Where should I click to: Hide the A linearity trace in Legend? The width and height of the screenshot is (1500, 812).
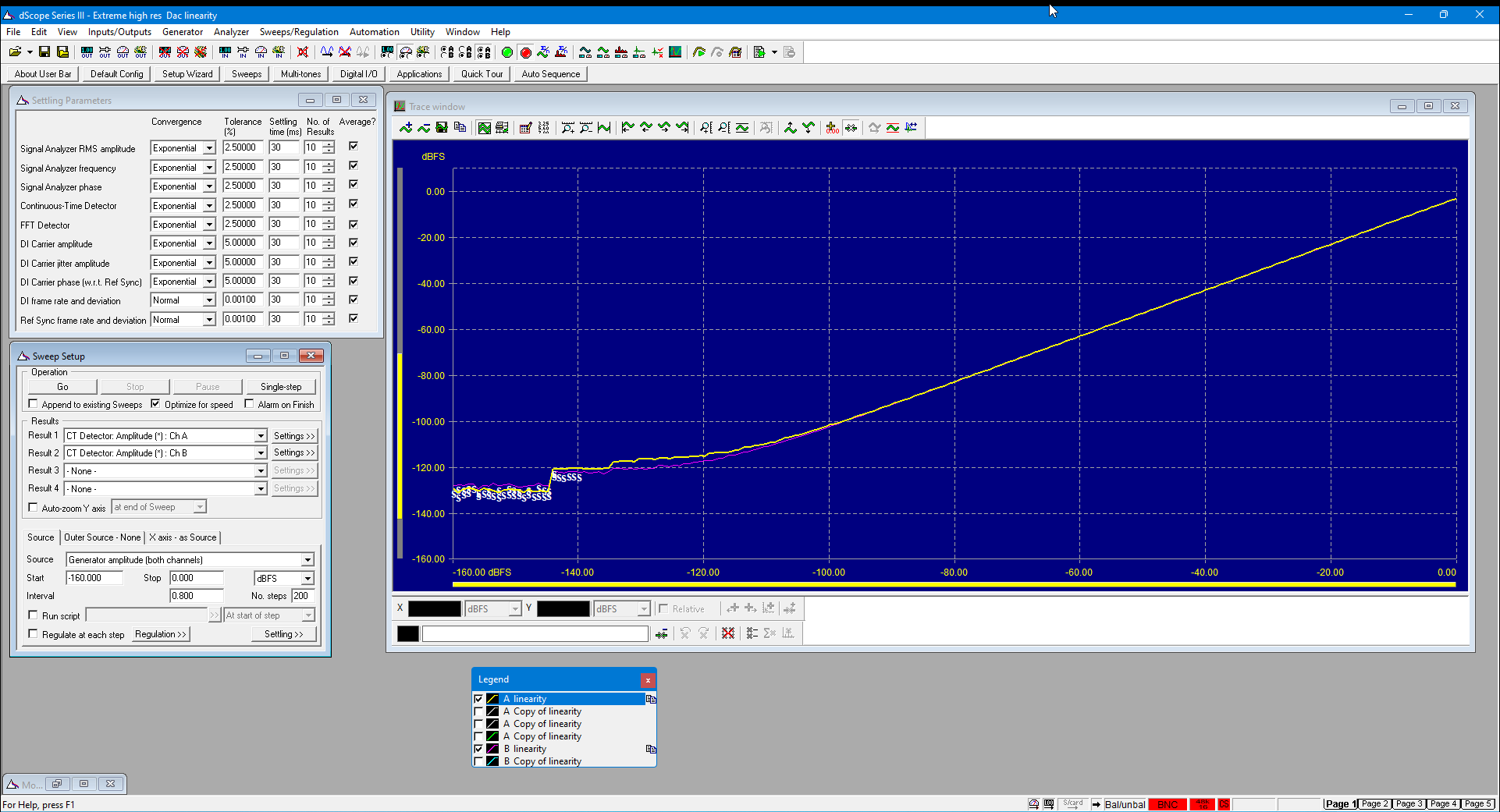[478, 699]
